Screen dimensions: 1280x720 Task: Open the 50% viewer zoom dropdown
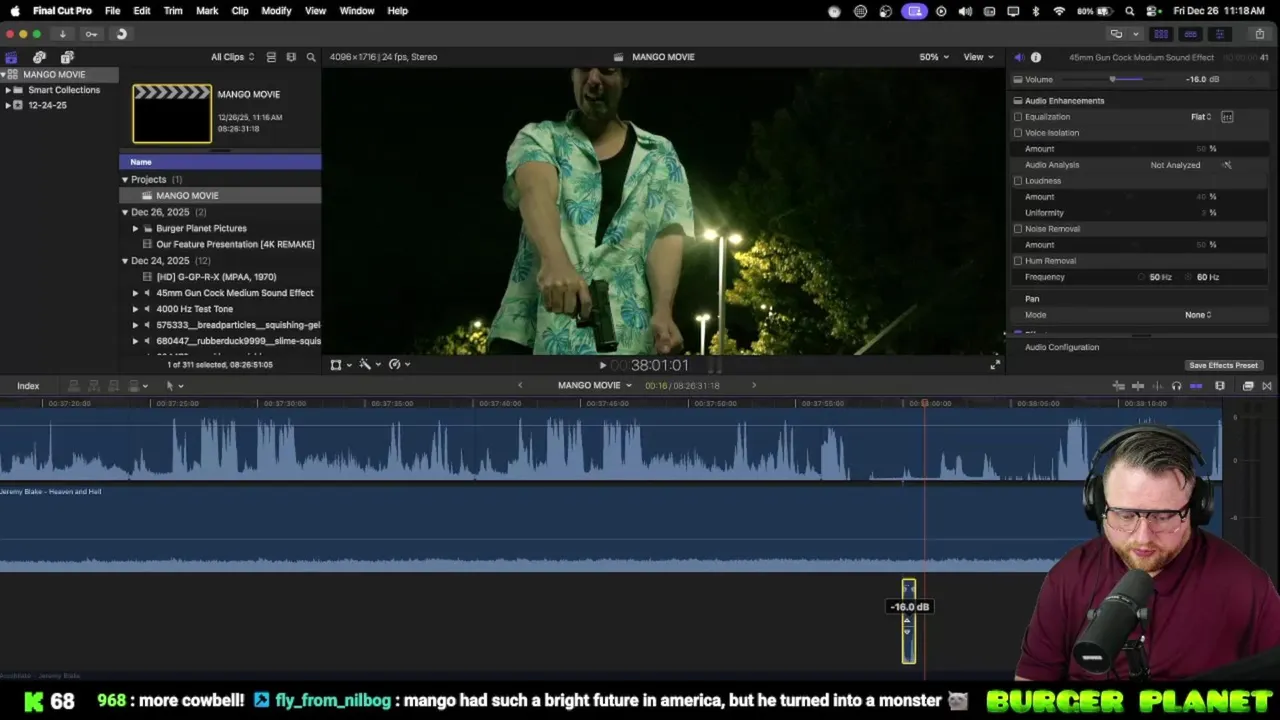(934, 57)
